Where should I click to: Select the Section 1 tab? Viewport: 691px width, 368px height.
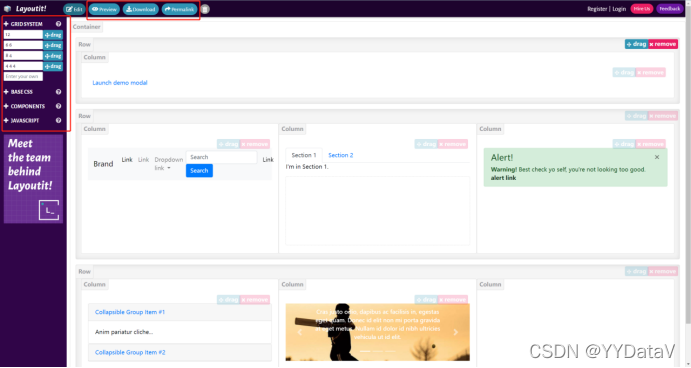click(x=304, y=155)
